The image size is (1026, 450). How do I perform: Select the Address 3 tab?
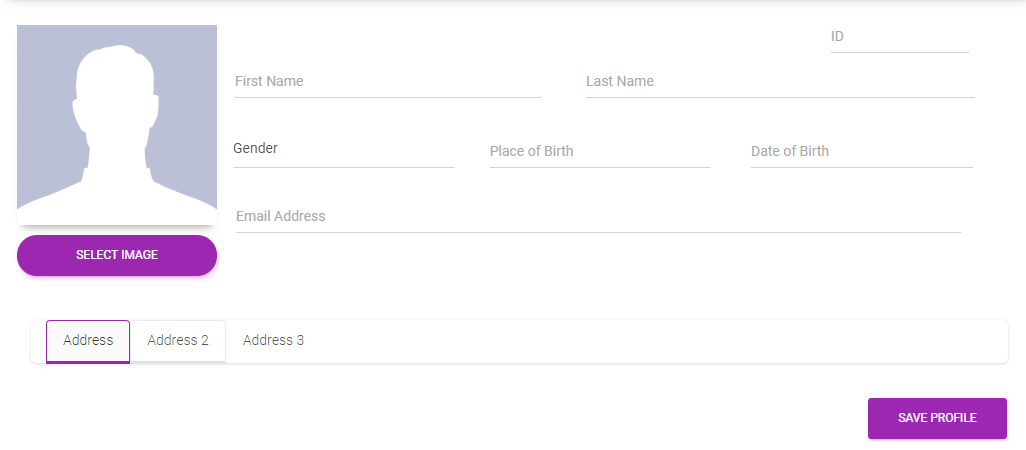point(273,341)
